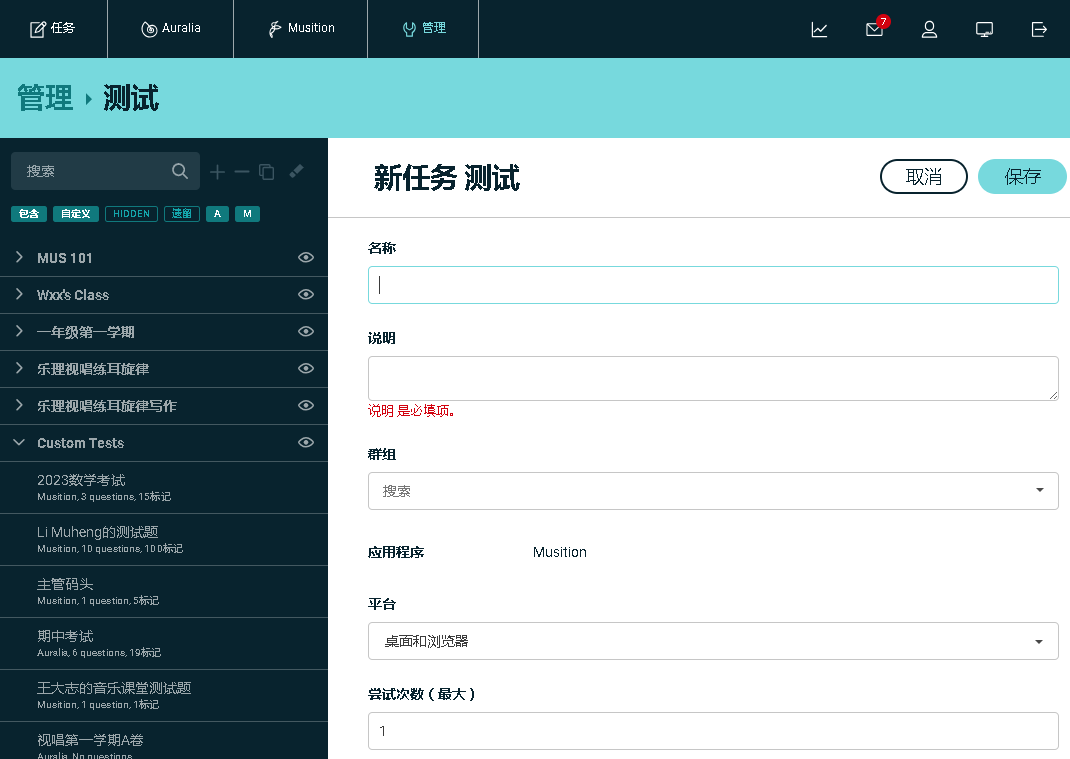Expand the MUS 101 tree node
Screen dimensions: 1070x759
19,257
